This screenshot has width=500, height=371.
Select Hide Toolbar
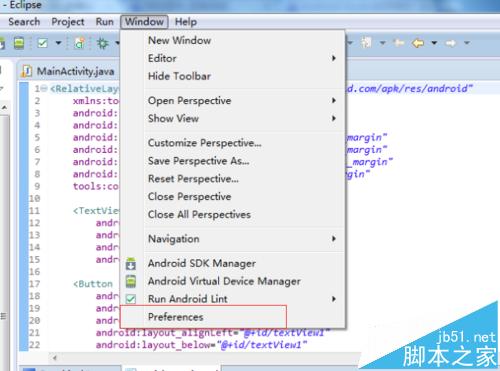tap(233, 76)
